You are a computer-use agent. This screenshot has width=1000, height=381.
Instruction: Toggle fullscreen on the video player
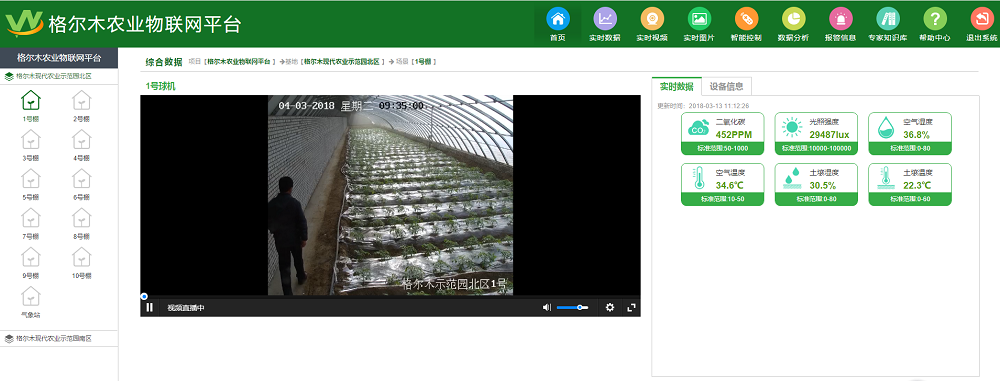(631, 308)
